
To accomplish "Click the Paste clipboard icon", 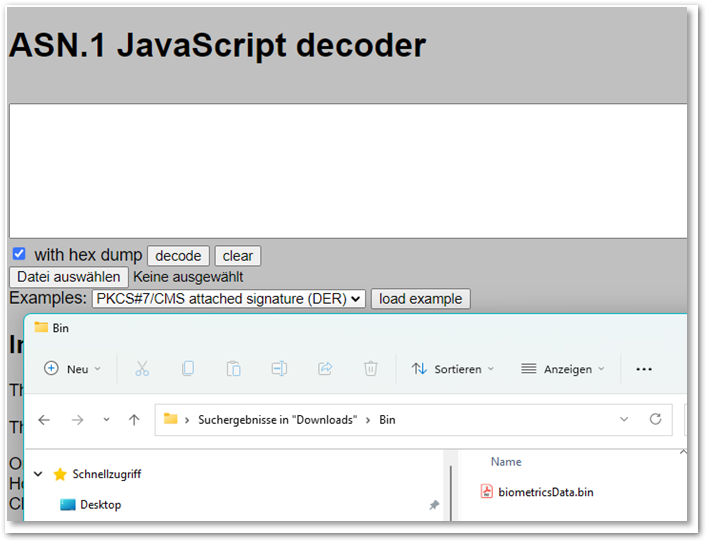I will [233, 369].
